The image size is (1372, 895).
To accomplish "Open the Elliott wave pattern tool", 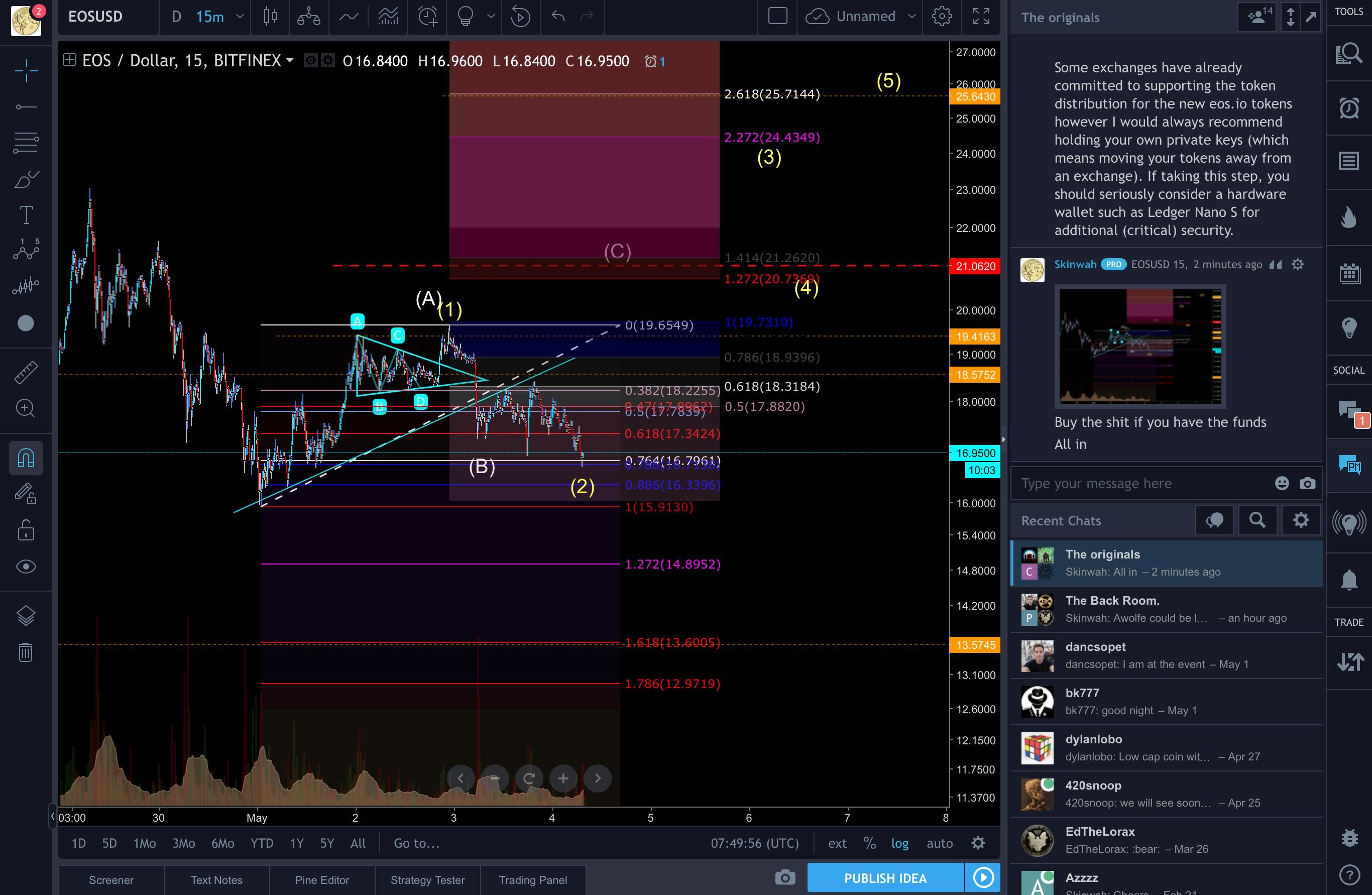I will 26,250.
